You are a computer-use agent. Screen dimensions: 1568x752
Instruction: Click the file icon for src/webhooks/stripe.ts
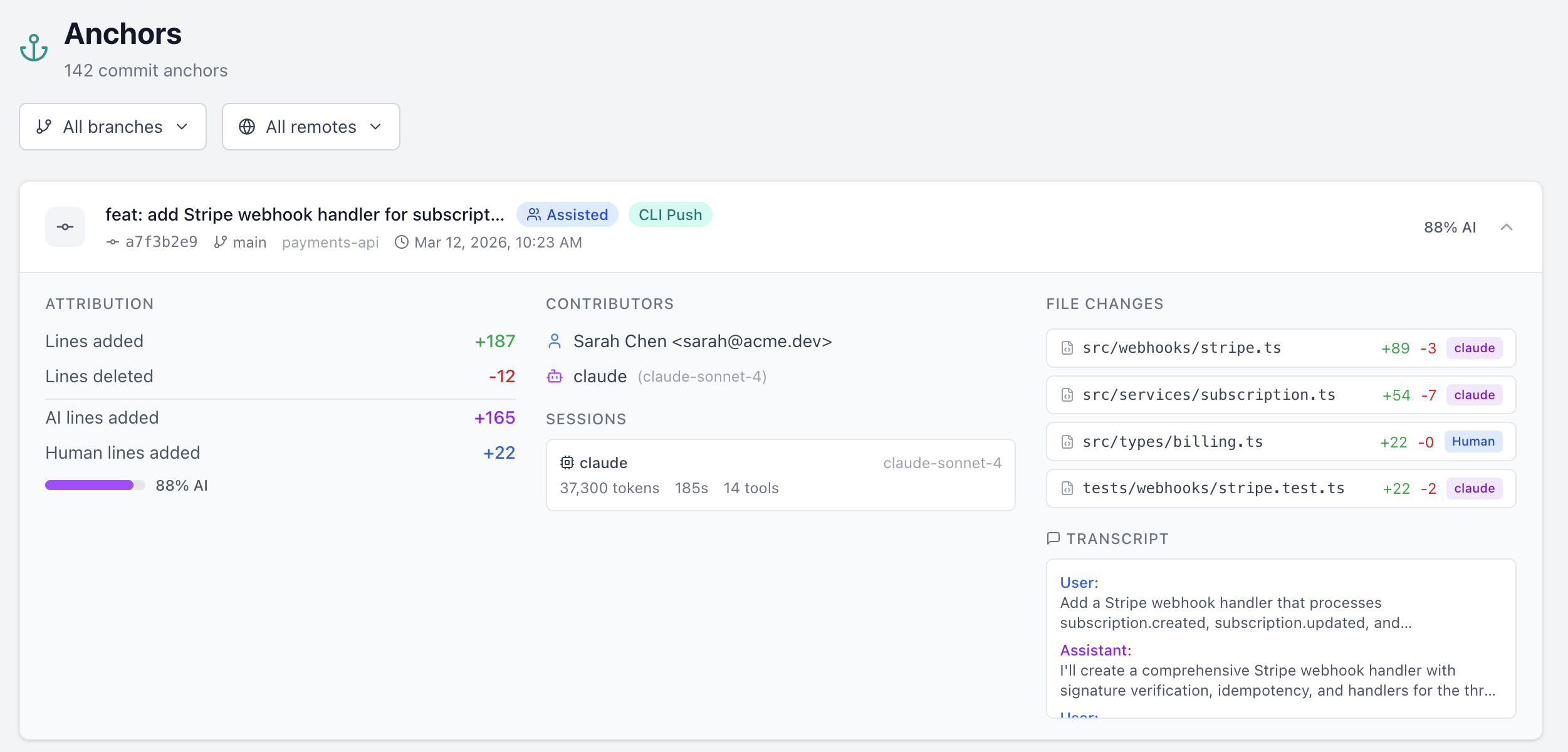click(x=1067, y=348)
